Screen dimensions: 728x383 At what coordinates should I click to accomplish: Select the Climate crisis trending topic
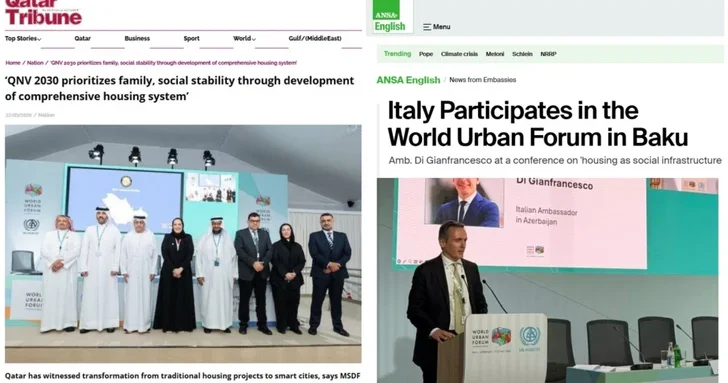tap(459, 54)
